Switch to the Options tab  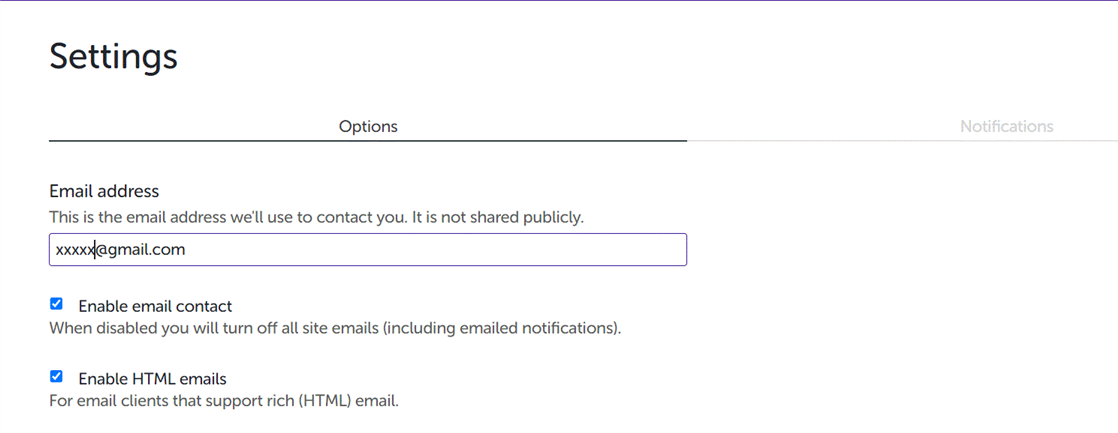point(368,127)
